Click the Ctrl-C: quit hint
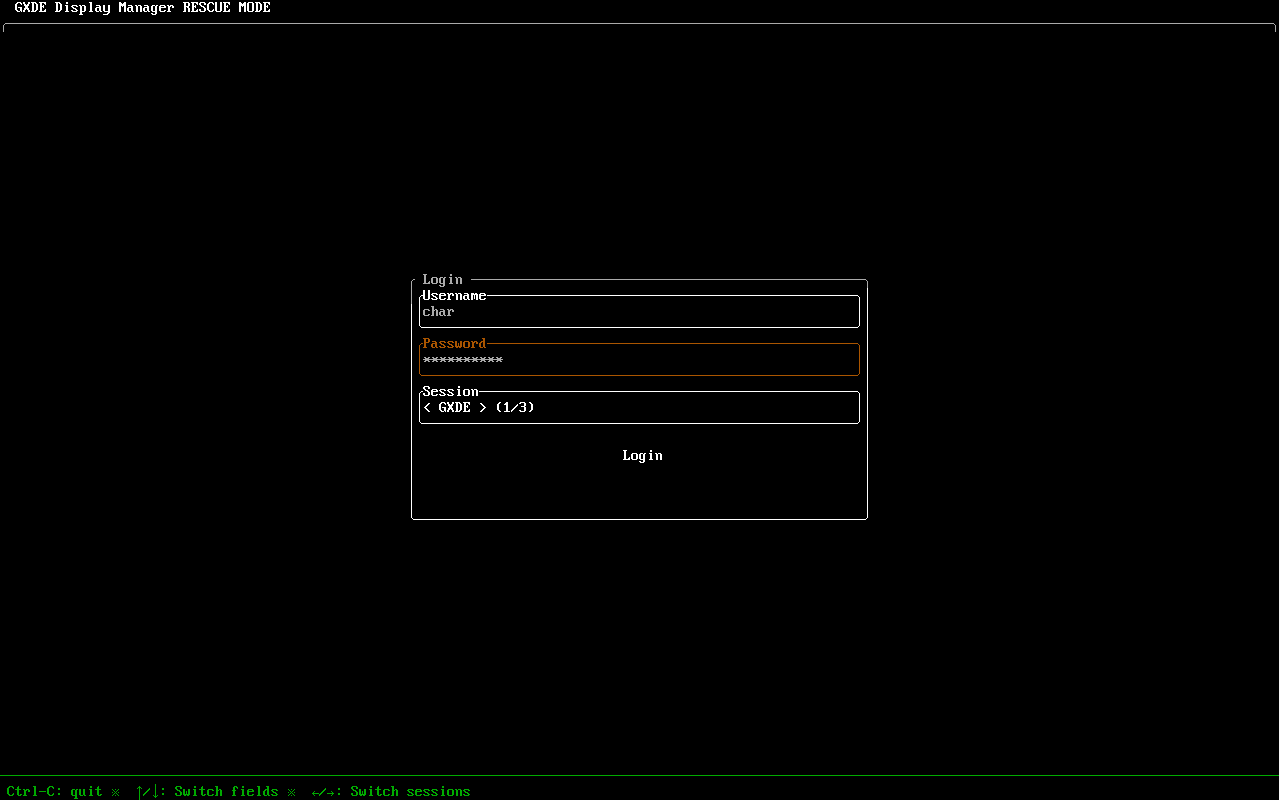 (54, 791)
